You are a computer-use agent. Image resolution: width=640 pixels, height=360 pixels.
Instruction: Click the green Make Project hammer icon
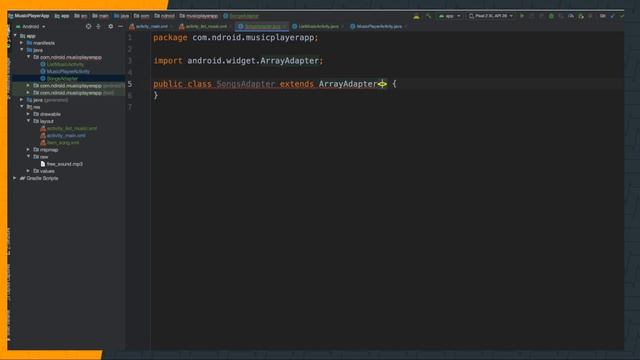click(x=429, y=16)
